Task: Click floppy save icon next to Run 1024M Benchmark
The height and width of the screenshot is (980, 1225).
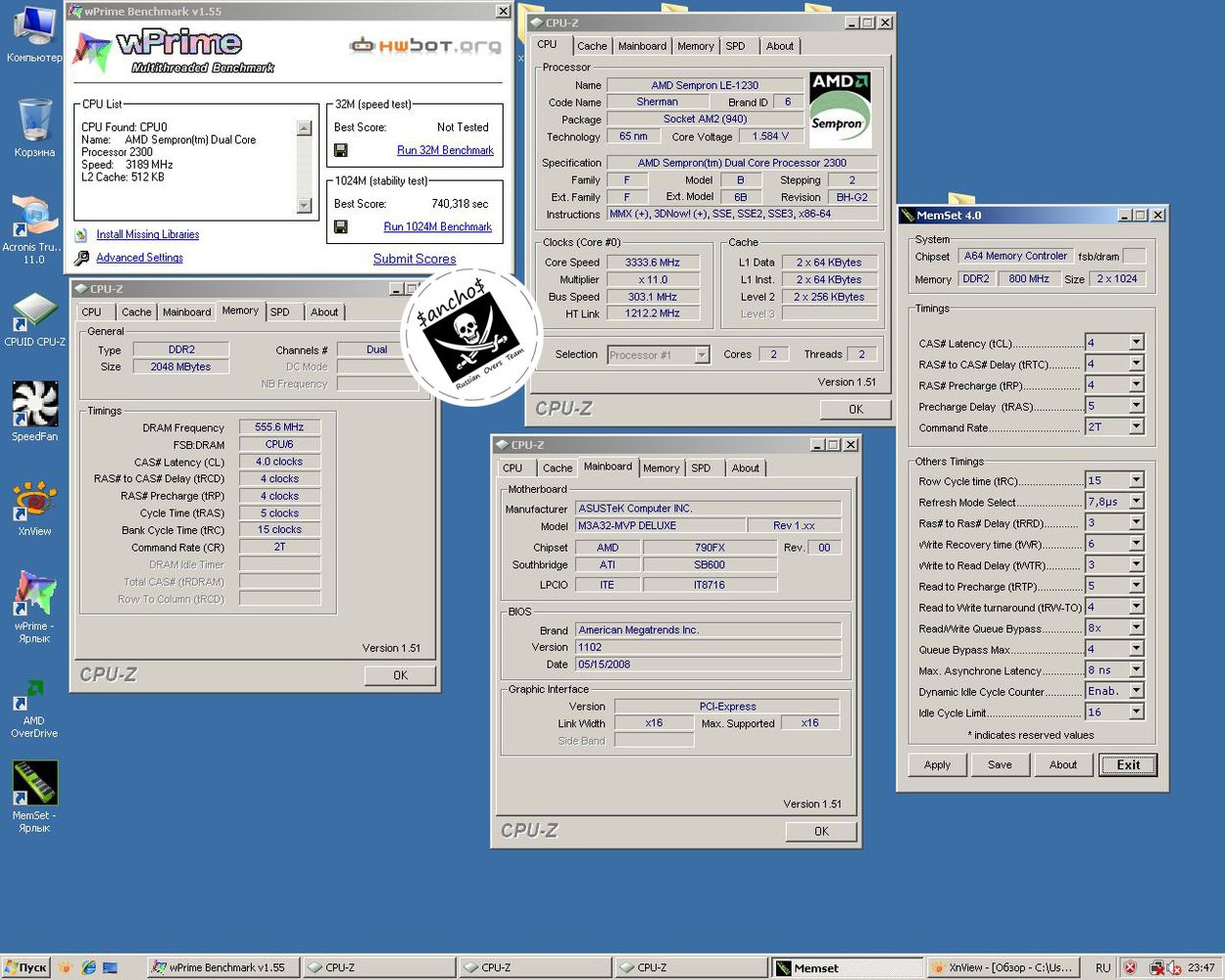Action: [341, 226]
